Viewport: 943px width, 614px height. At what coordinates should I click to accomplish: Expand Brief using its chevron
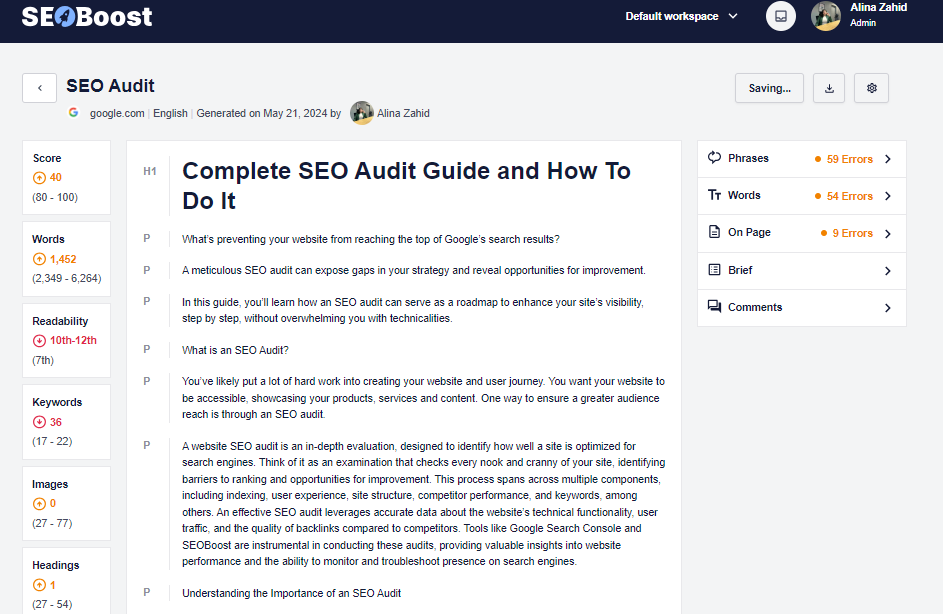click(x=888, y=271)
